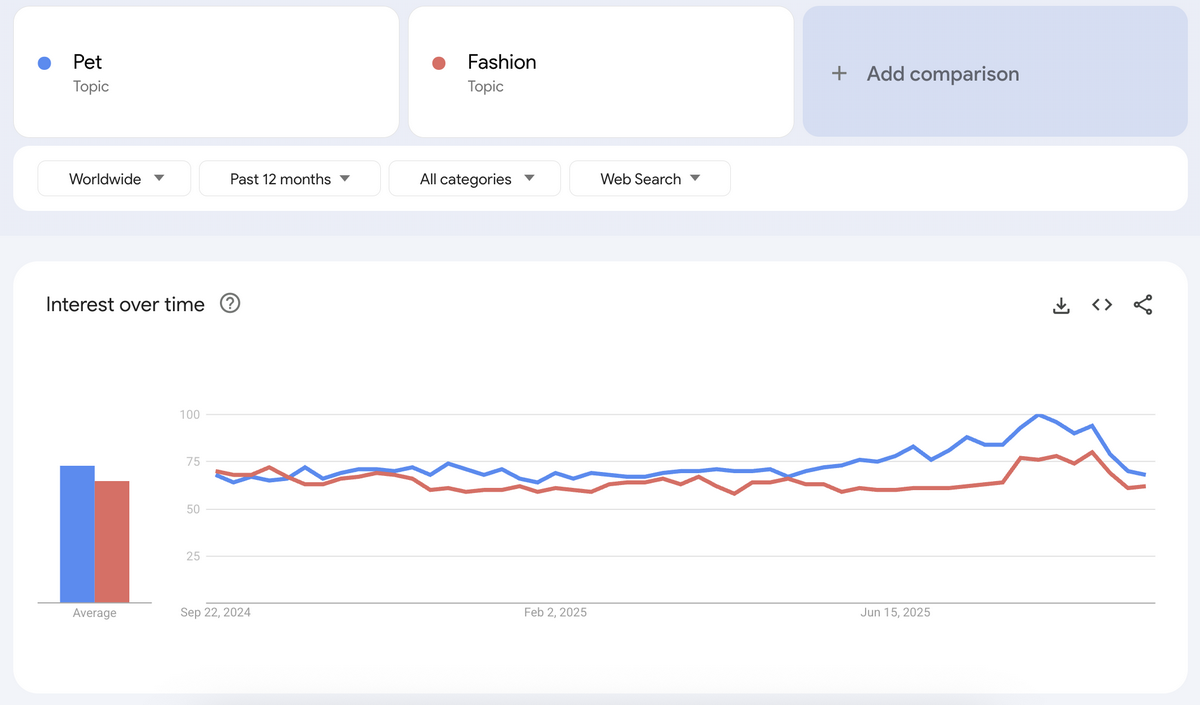
Task: Click the embed code icon
Action: click(x=1102, y=305)
